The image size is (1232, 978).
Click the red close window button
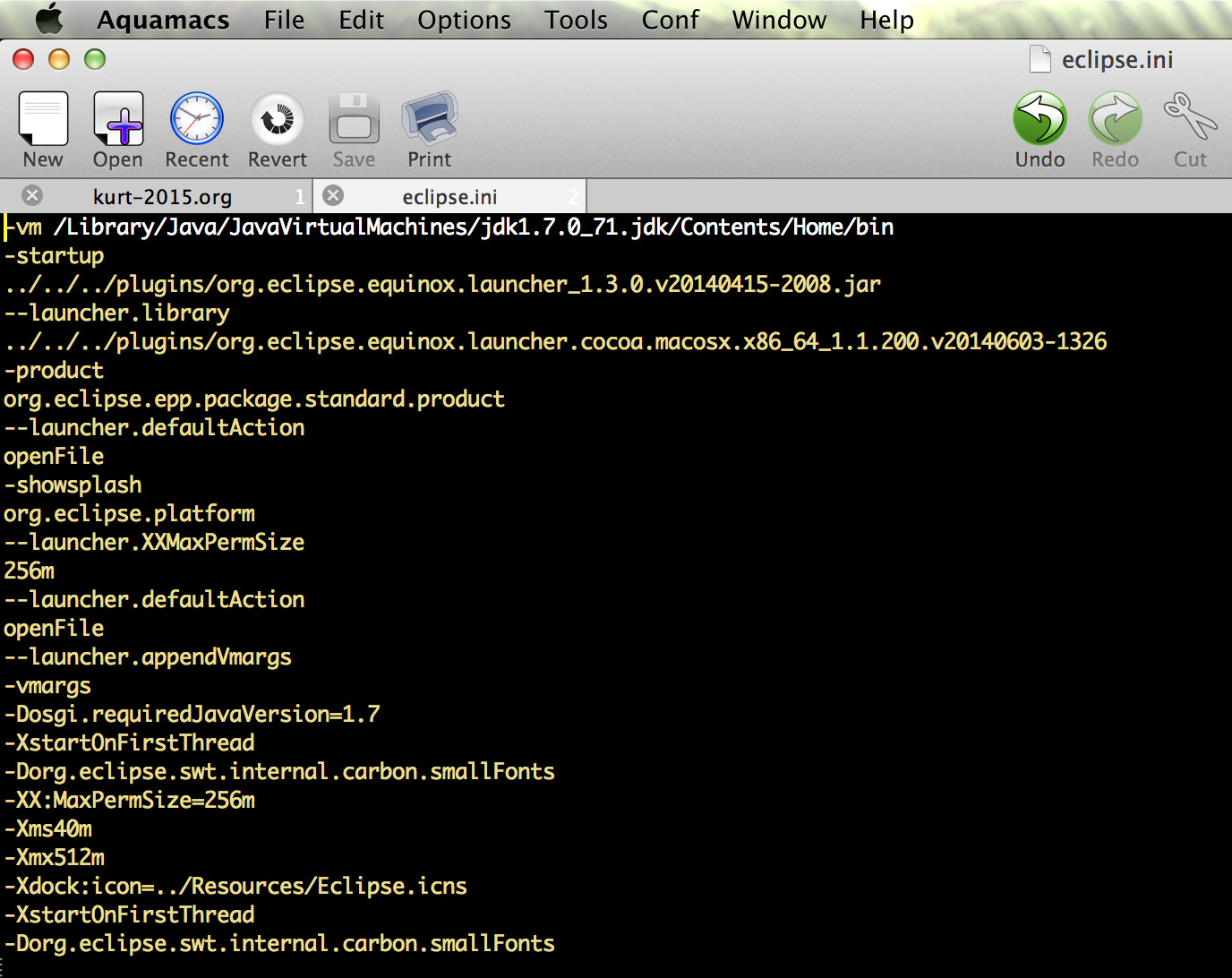point(23,59)
